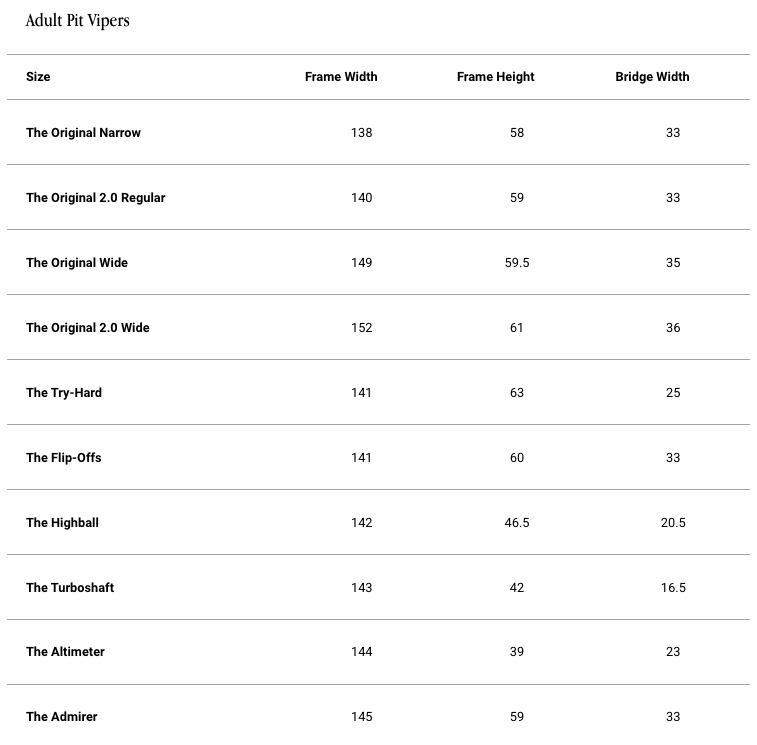Click the Frame Height column header

[495, 77]
